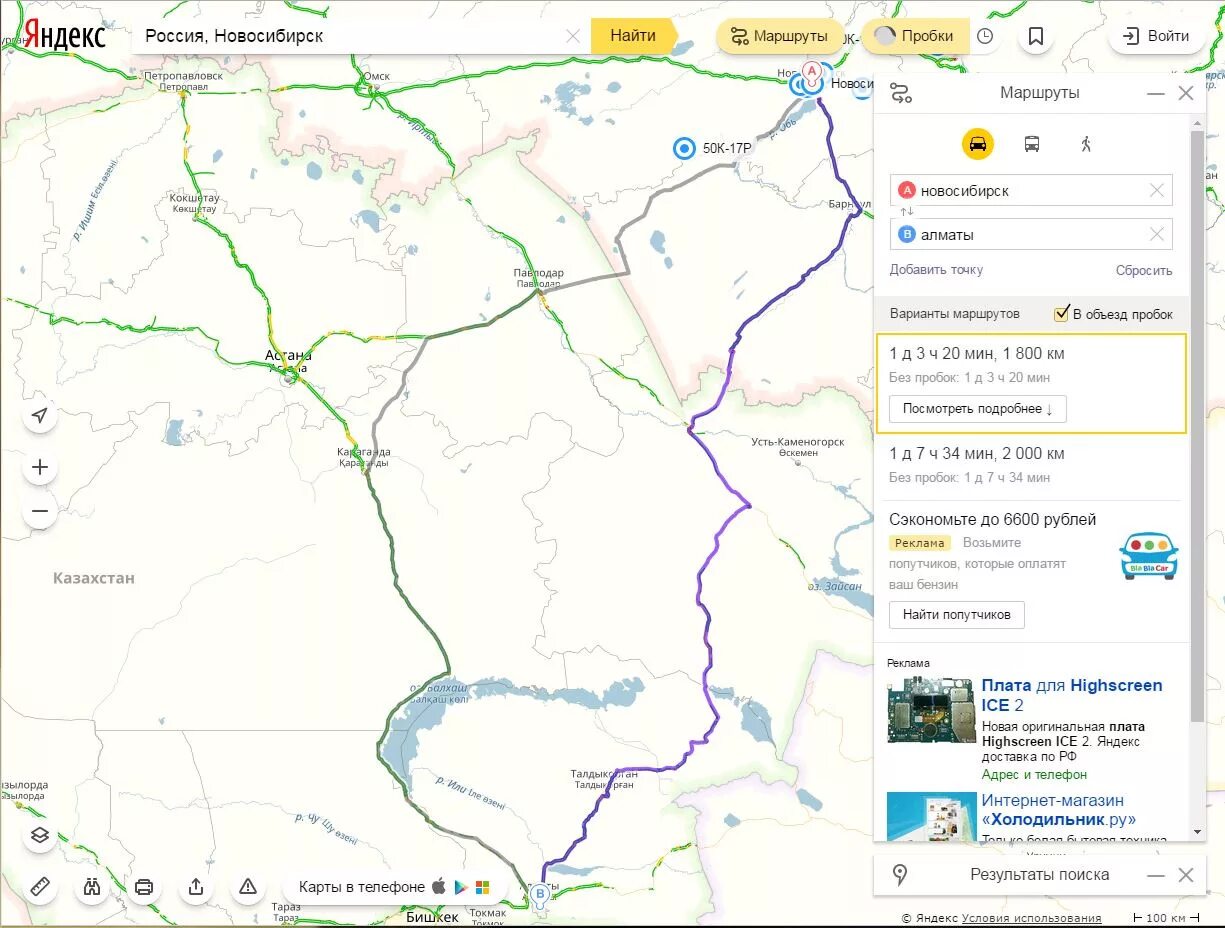1225x928 pixels.
Task: Click Условия использования link
Action: [x=1031, y=918]
